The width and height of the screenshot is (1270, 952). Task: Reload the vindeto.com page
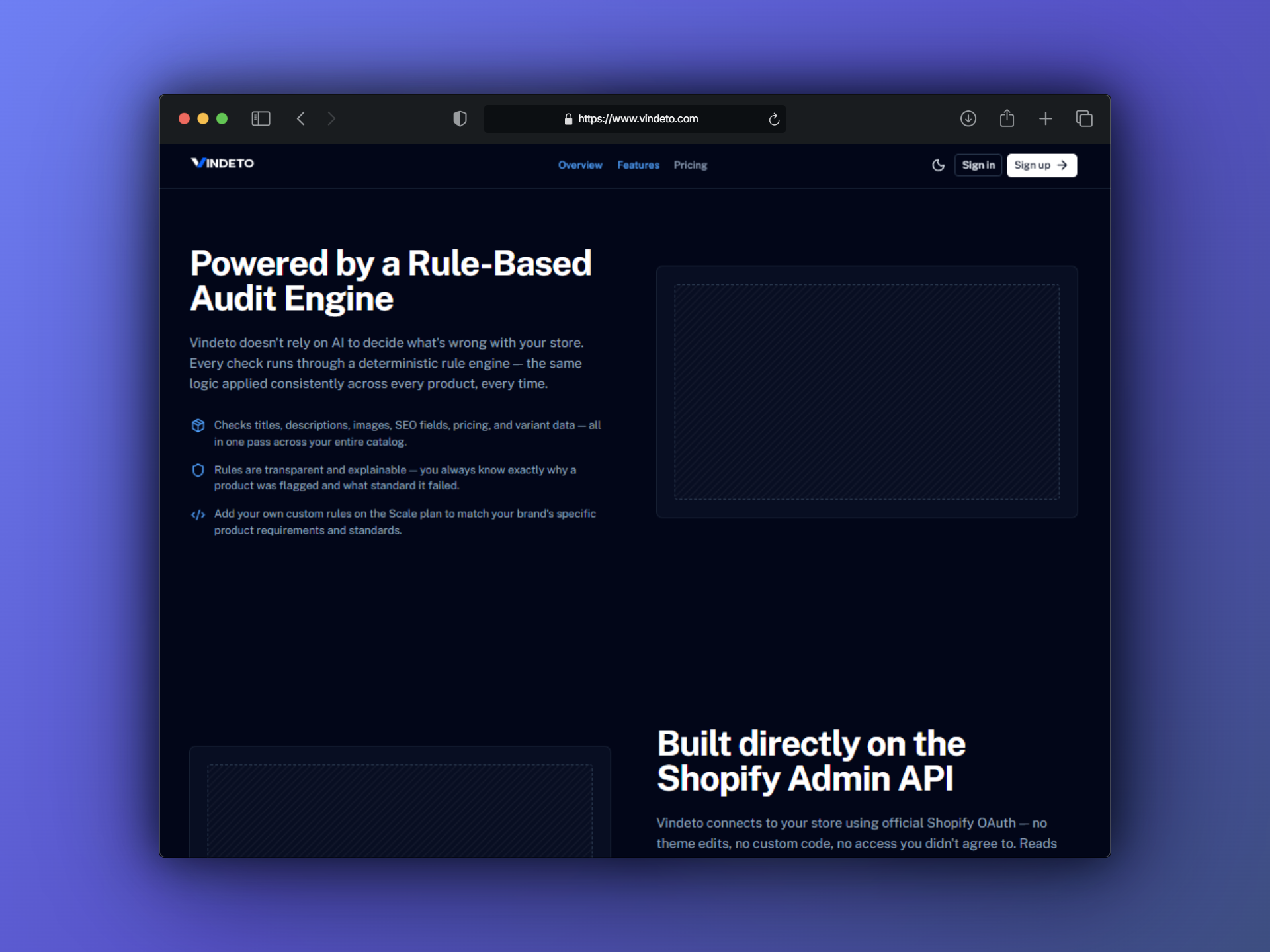[x=773, y=119]
